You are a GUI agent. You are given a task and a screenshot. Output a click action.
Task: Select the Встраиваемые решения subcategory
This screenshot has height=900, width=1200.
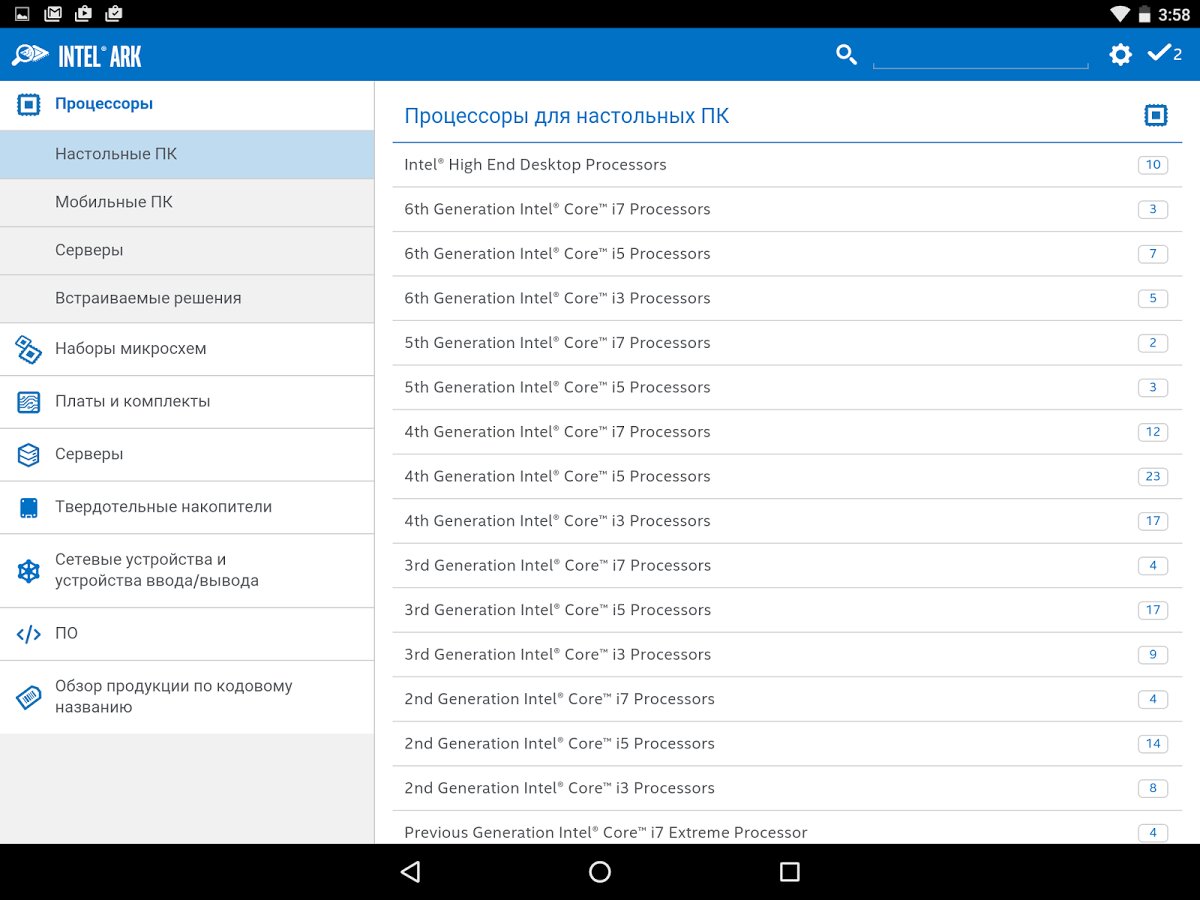click(x=148, y=298)
